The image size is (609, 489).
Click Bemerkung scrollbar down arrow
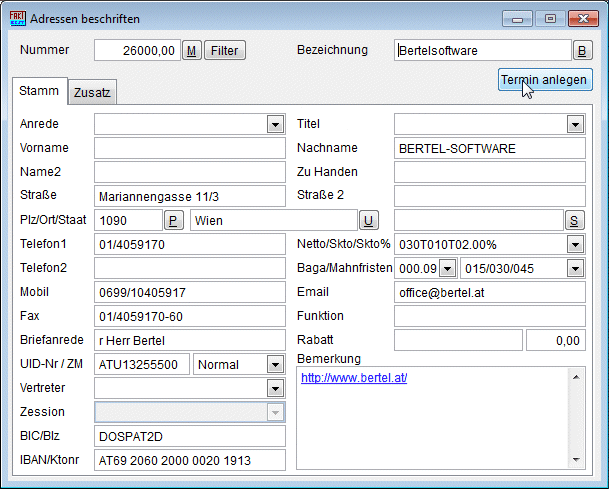[x=576, y=459]
